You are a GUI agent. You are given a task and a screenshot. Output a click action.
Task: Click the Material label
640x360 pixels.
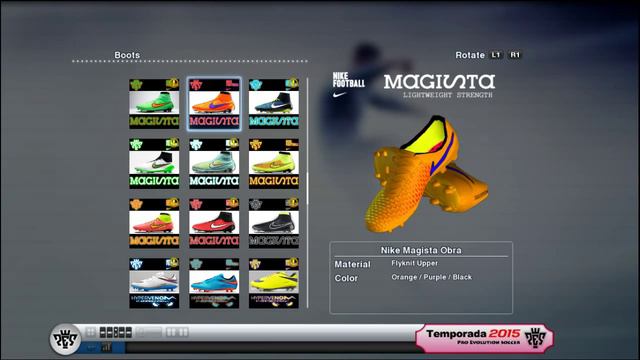click(352, 264)
